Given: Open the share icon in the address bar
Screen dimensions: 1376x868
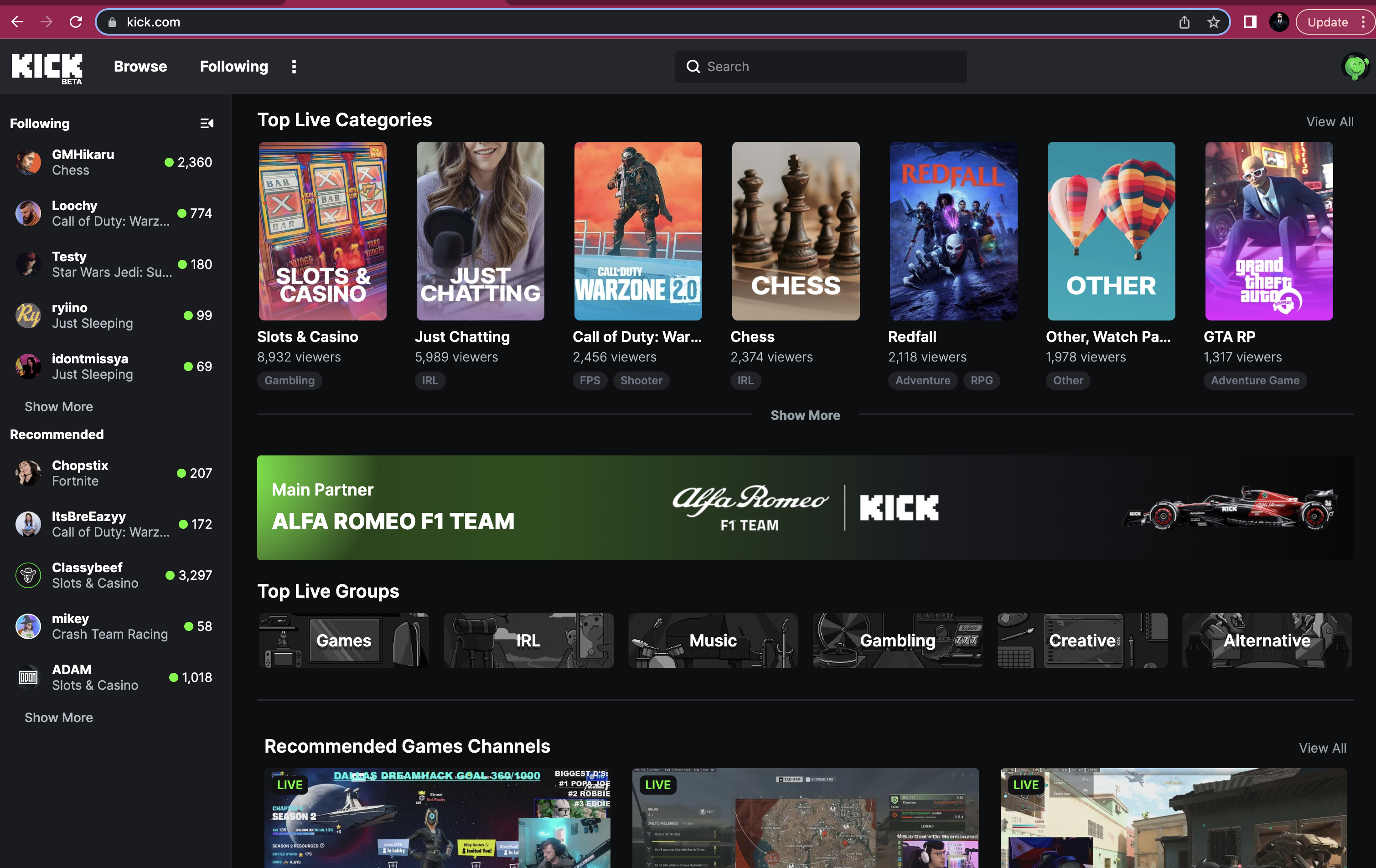Looking at the screenshot, I should tap(1185, 22).
